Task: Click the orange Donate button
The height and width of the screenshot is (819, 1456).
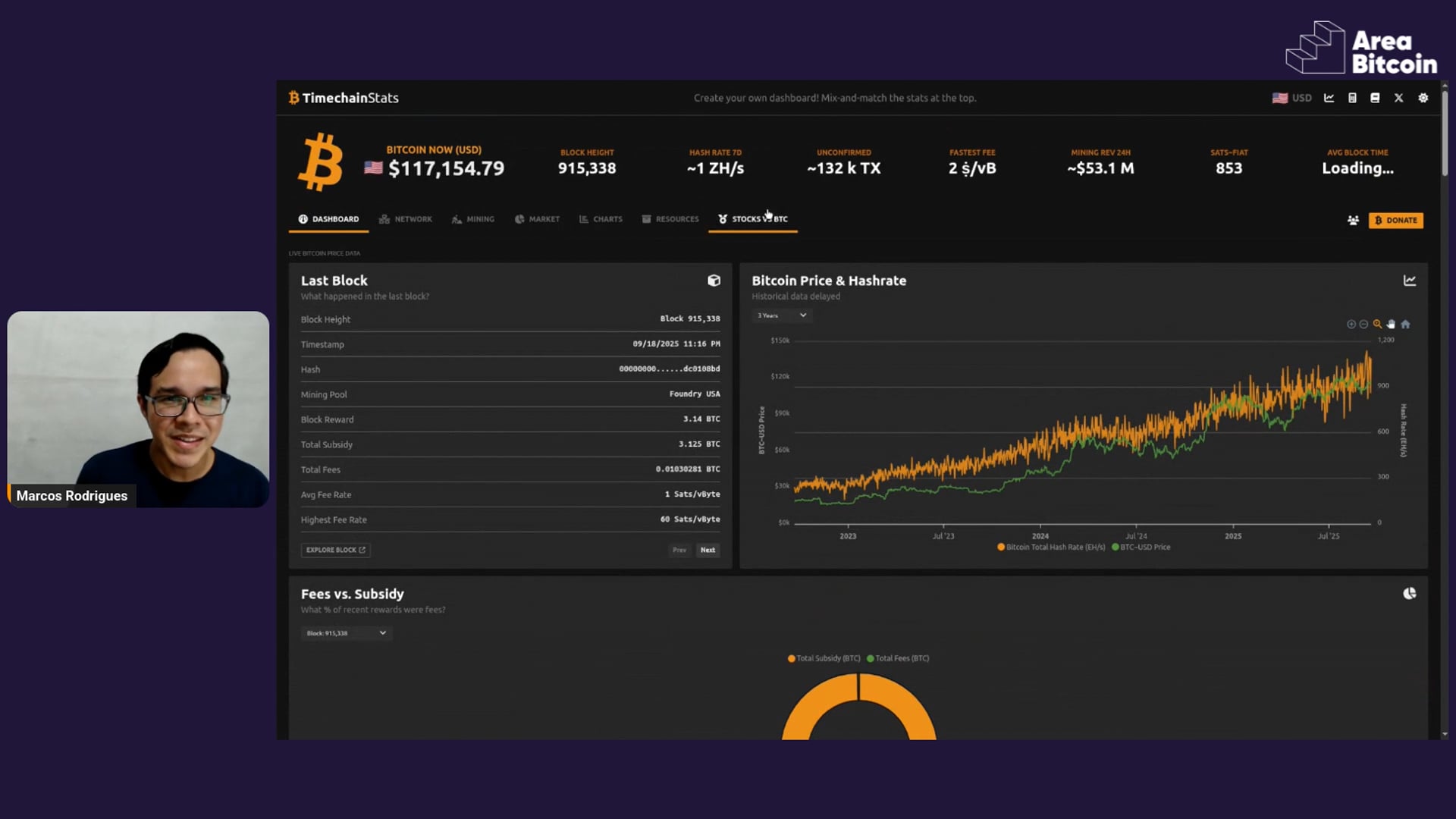Action: 1395,221
